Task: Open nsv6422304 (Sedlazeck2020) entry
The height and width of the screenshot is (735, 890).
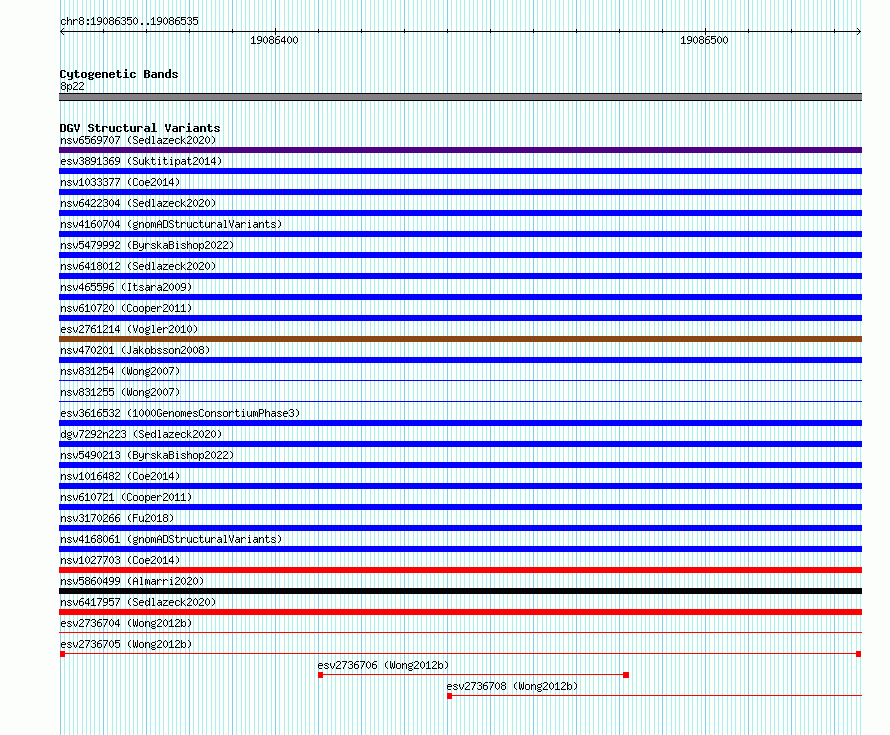Action: tap(138, 203)
